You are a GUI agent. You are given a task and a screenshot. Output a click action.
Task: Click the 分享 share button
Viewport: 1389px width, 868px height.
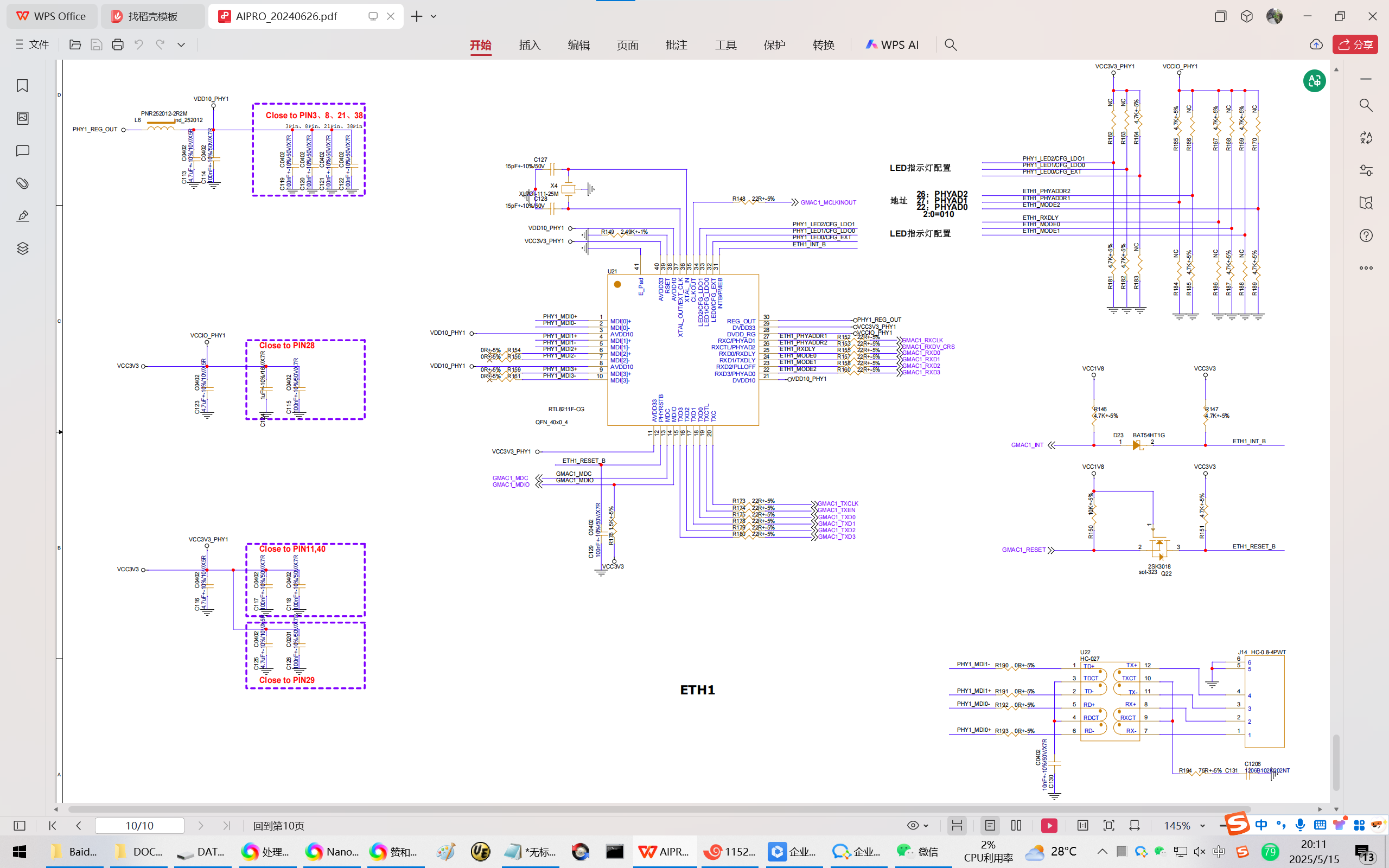click(x=1355, y=45)
